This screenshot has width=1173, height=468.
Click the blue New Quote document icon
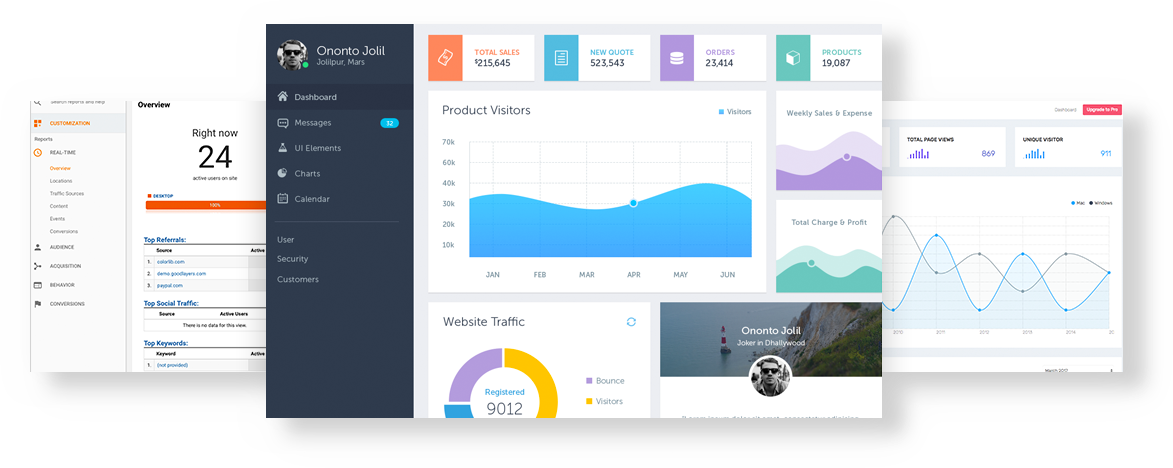click(561, 58)
